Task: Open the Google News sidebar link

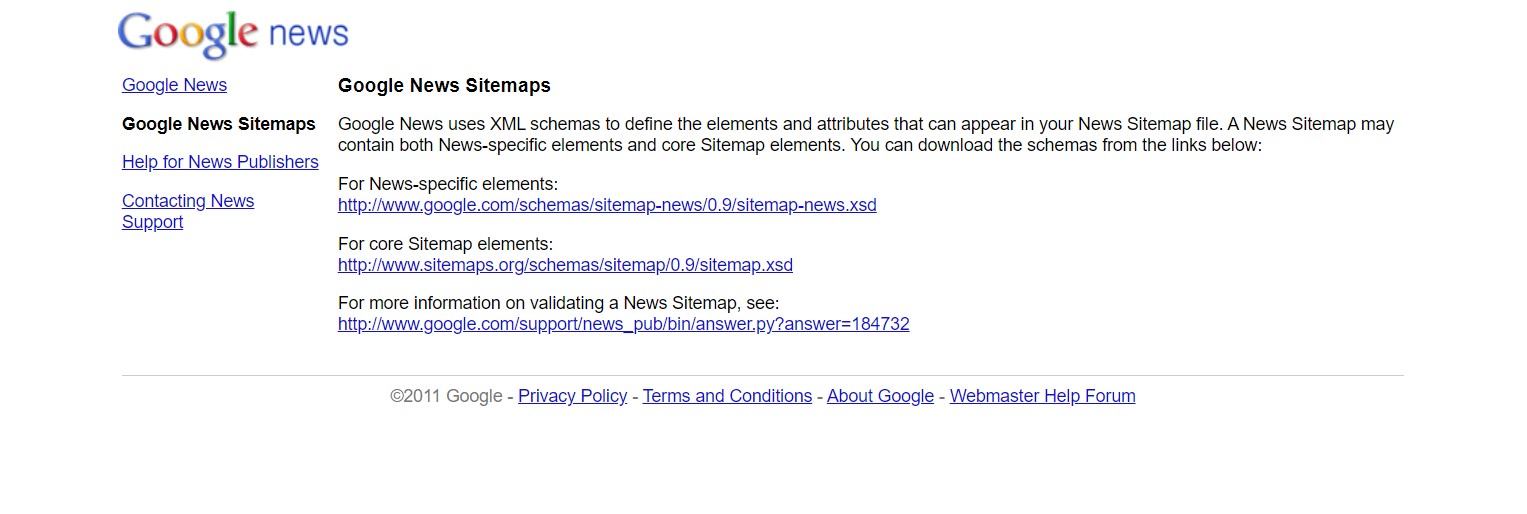Action: pyautogui.click(x=174, y=85)
